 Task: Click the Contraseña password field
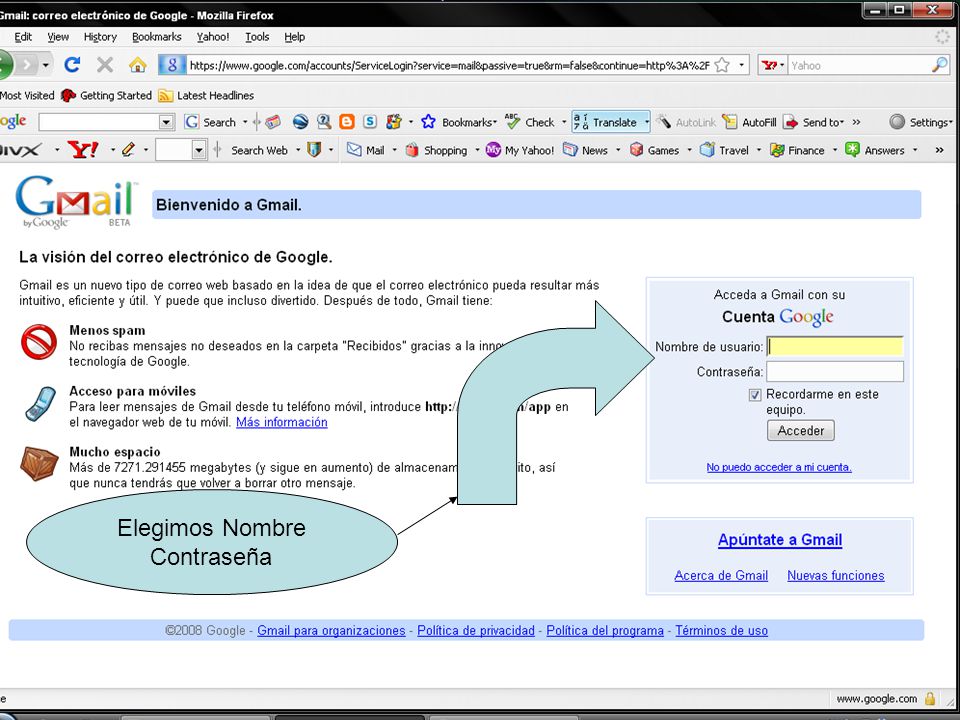click(835, 372)
